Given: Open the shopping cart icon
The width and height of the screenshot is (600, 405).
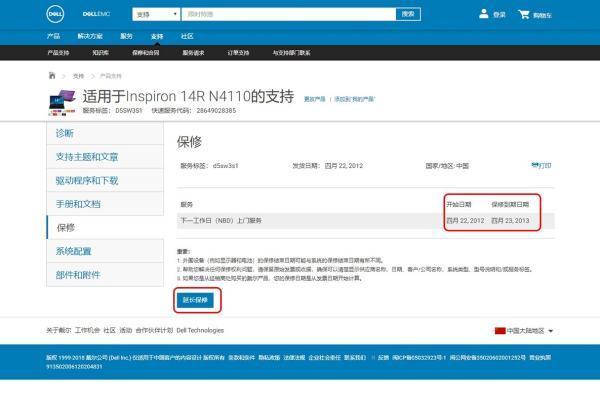Looking at the screenshot, I should coord(523,15).
